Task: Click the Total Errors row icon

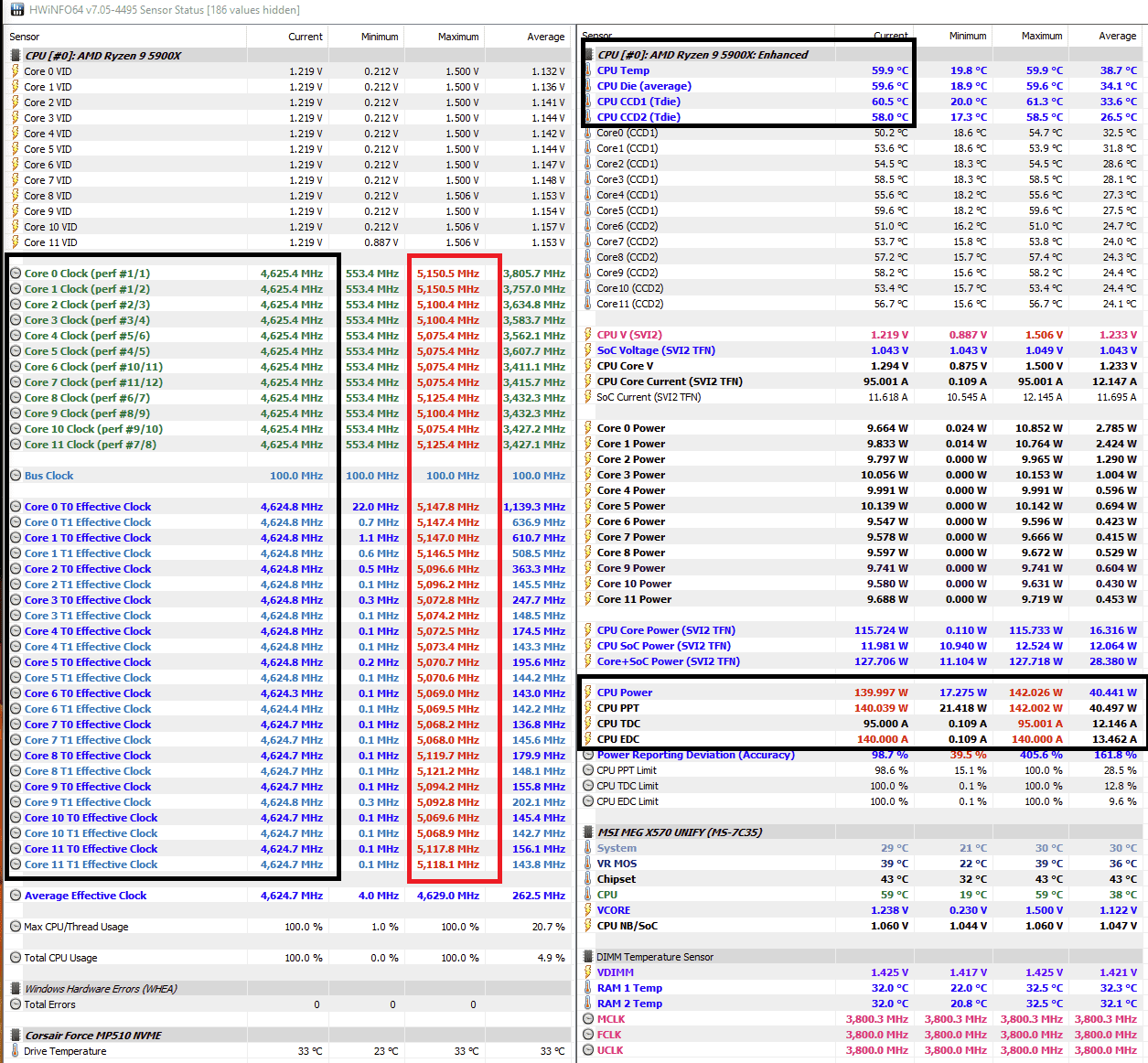Action: (x=16, y=1004)
